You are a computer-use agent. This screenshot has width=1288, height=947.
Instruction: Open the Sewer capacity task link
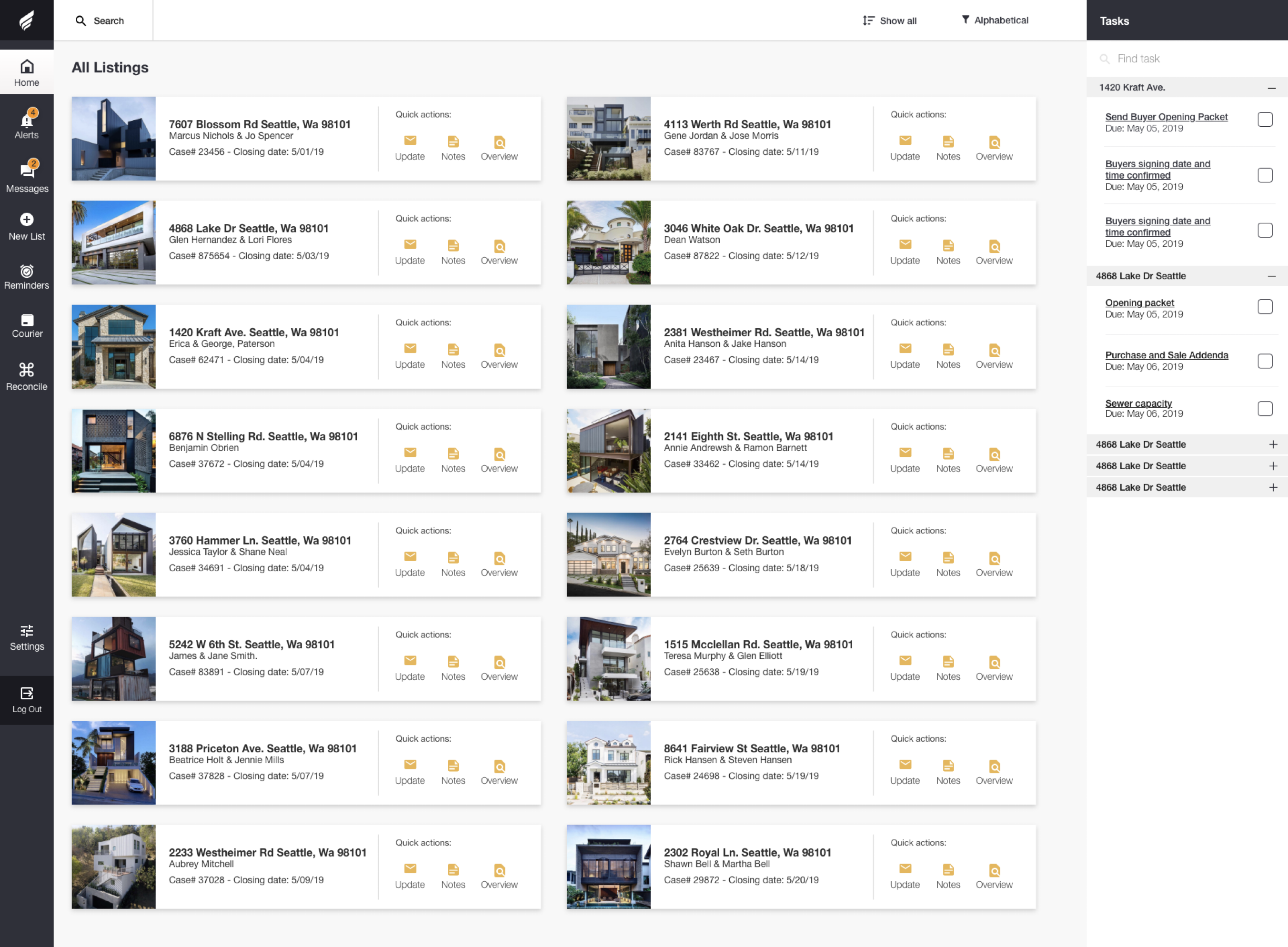[x=1138, y=403]
